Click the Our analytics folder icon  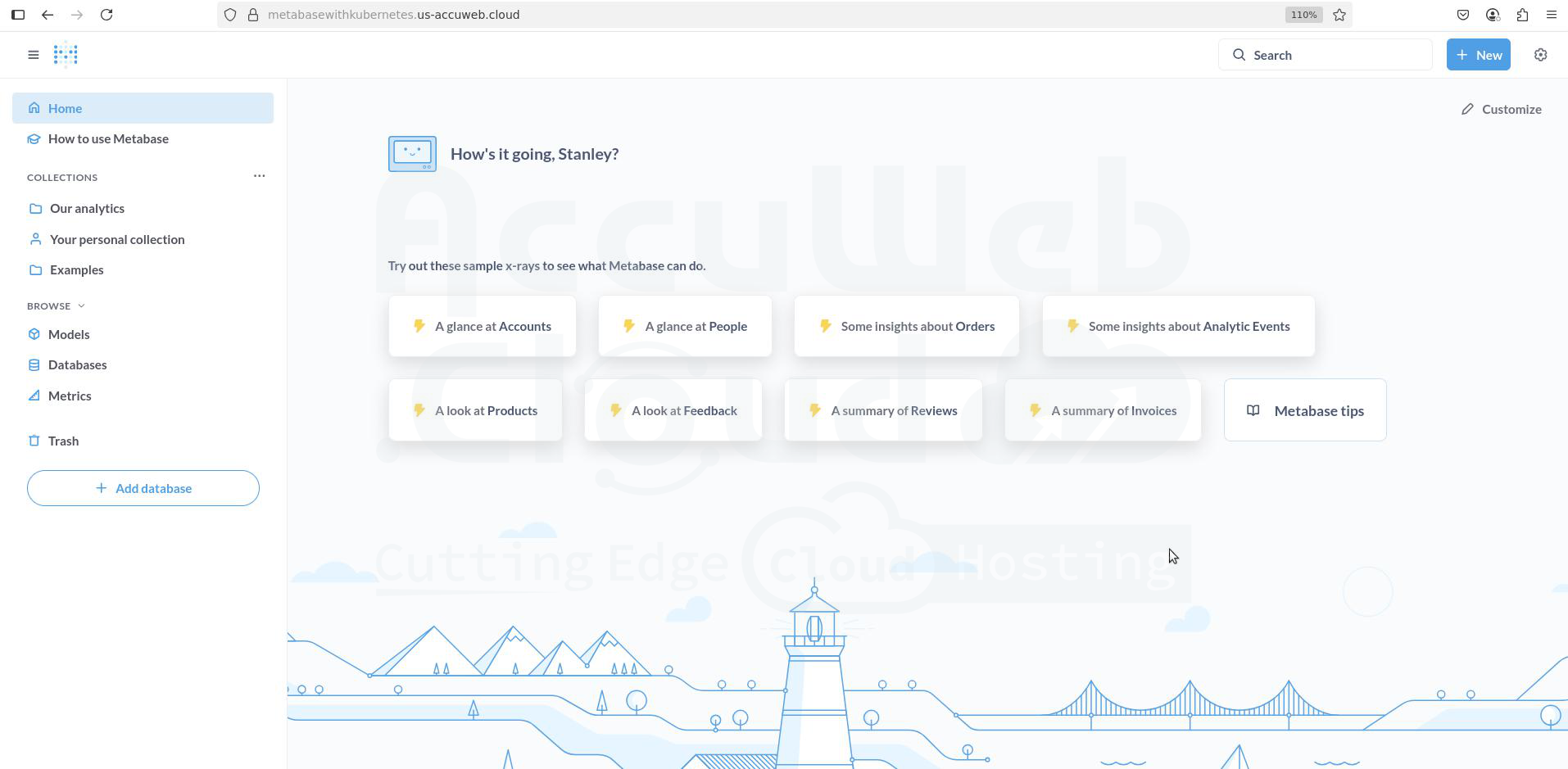click(x=35, y=208)
